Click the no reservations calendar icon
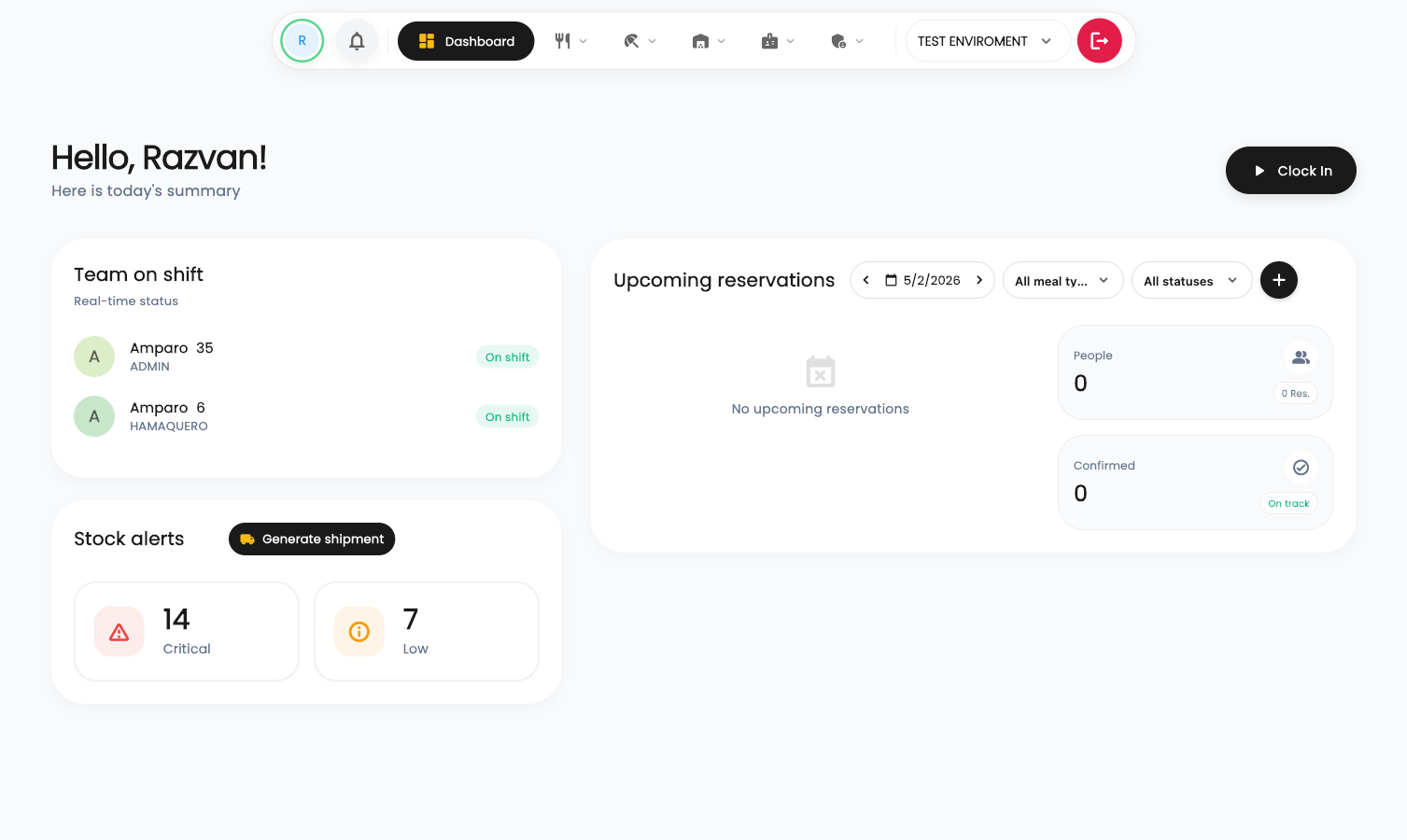1407x840 pixels. pos(821,371)
